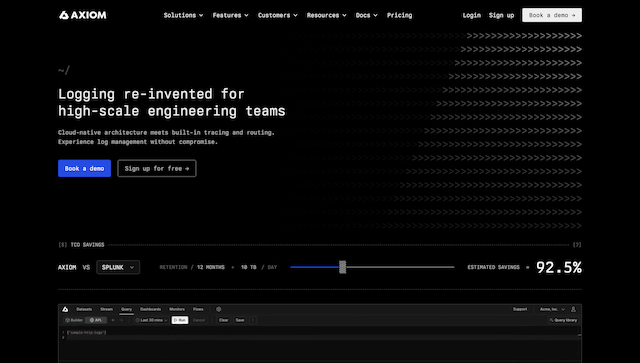The height and width of the screenshot is (363, 640).
Task: Click the [?] help marker for TCO savings
Action: click(x=577, y=245)
